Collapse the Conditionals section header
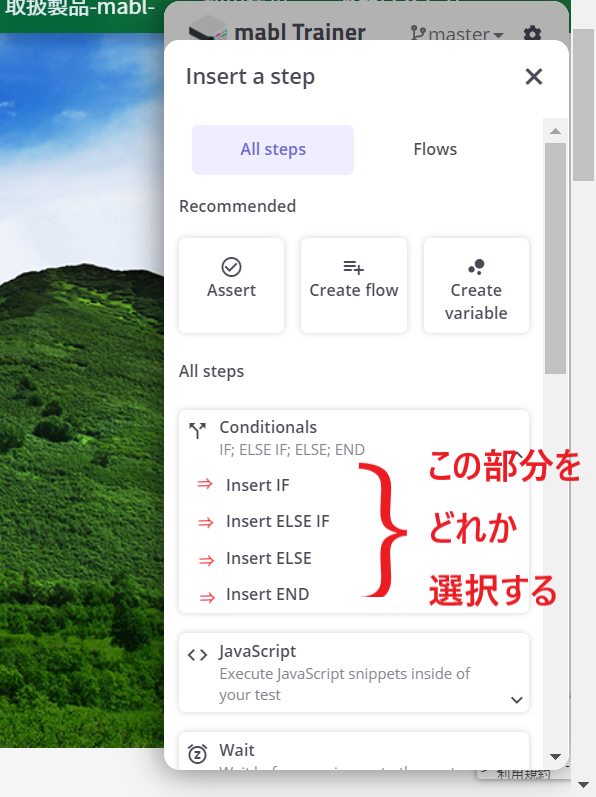Viewport: 596px width, 797px height. [354, 438]
